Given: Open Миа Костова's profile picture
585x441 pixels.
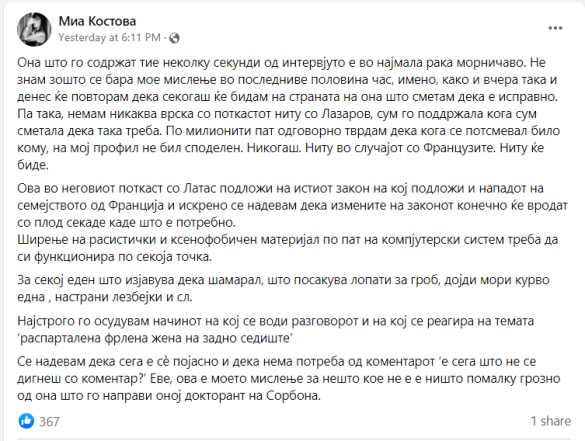Looking at the screenshot, I should tap(34, 29).
